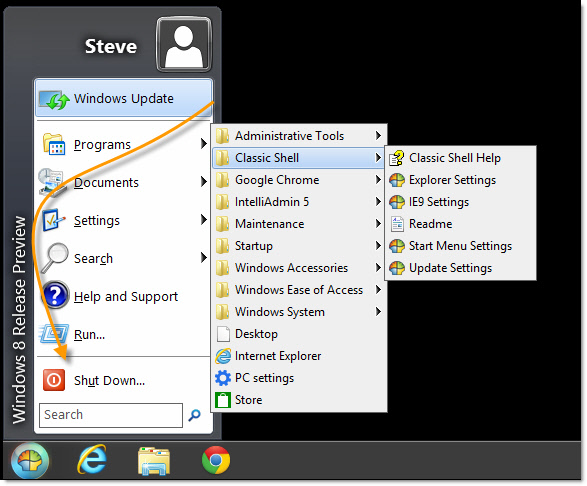Viewport: 587px width, 486px height.
Task: Click the Desktop blank page icon
Action: (223, 334)
